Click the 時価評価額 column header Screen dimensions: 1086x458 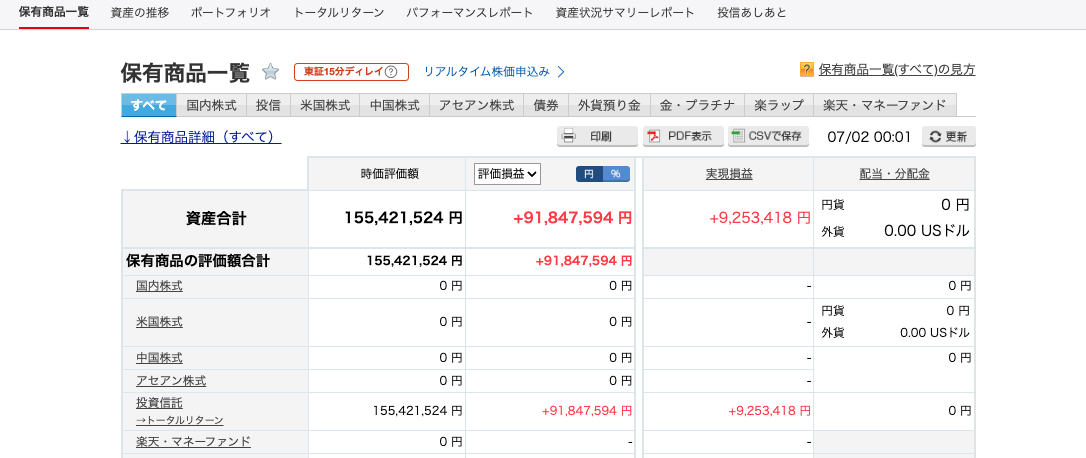pos(389,174)
